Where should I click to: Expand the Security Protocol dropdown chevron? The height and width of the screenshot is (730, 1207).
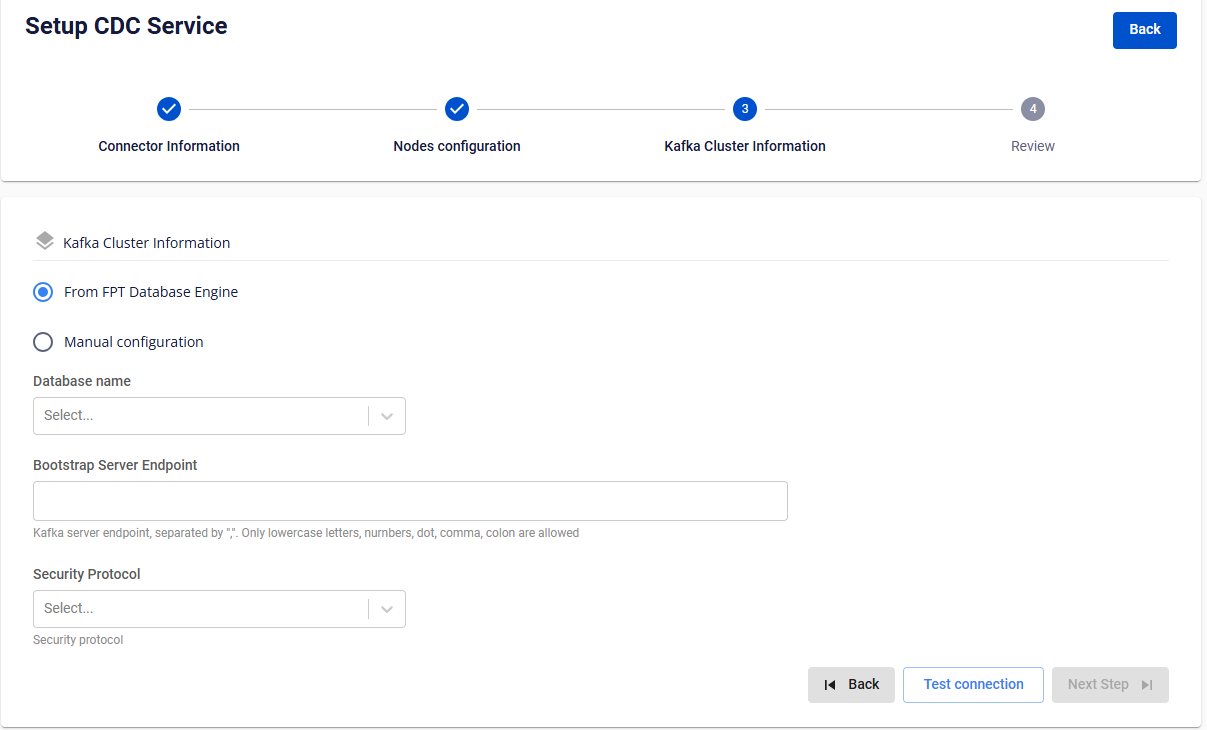tap(387, 609)
